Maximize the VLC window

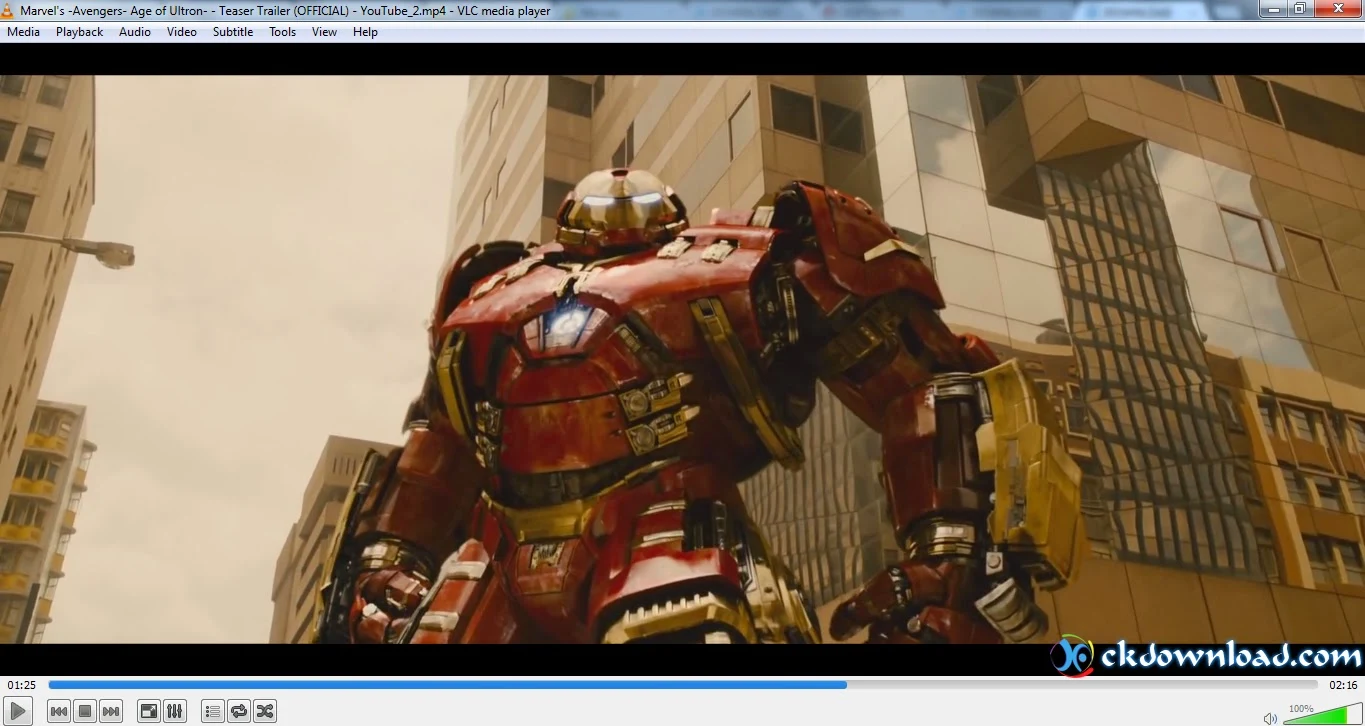(x=1299, y=9)
